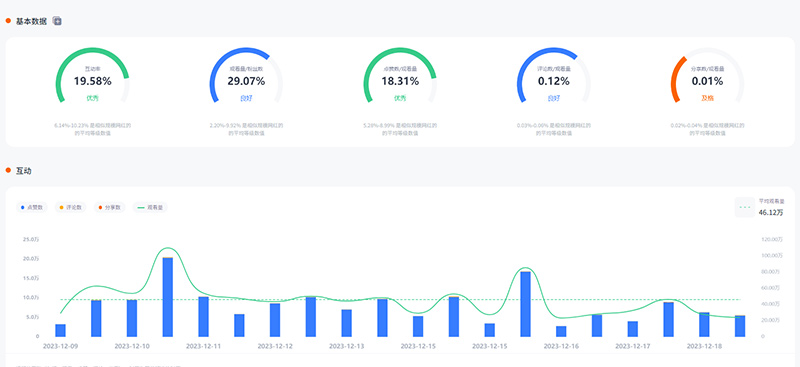
Task: Click the bar above 2023-12-12 label
Action: click(x=275, y=320)
